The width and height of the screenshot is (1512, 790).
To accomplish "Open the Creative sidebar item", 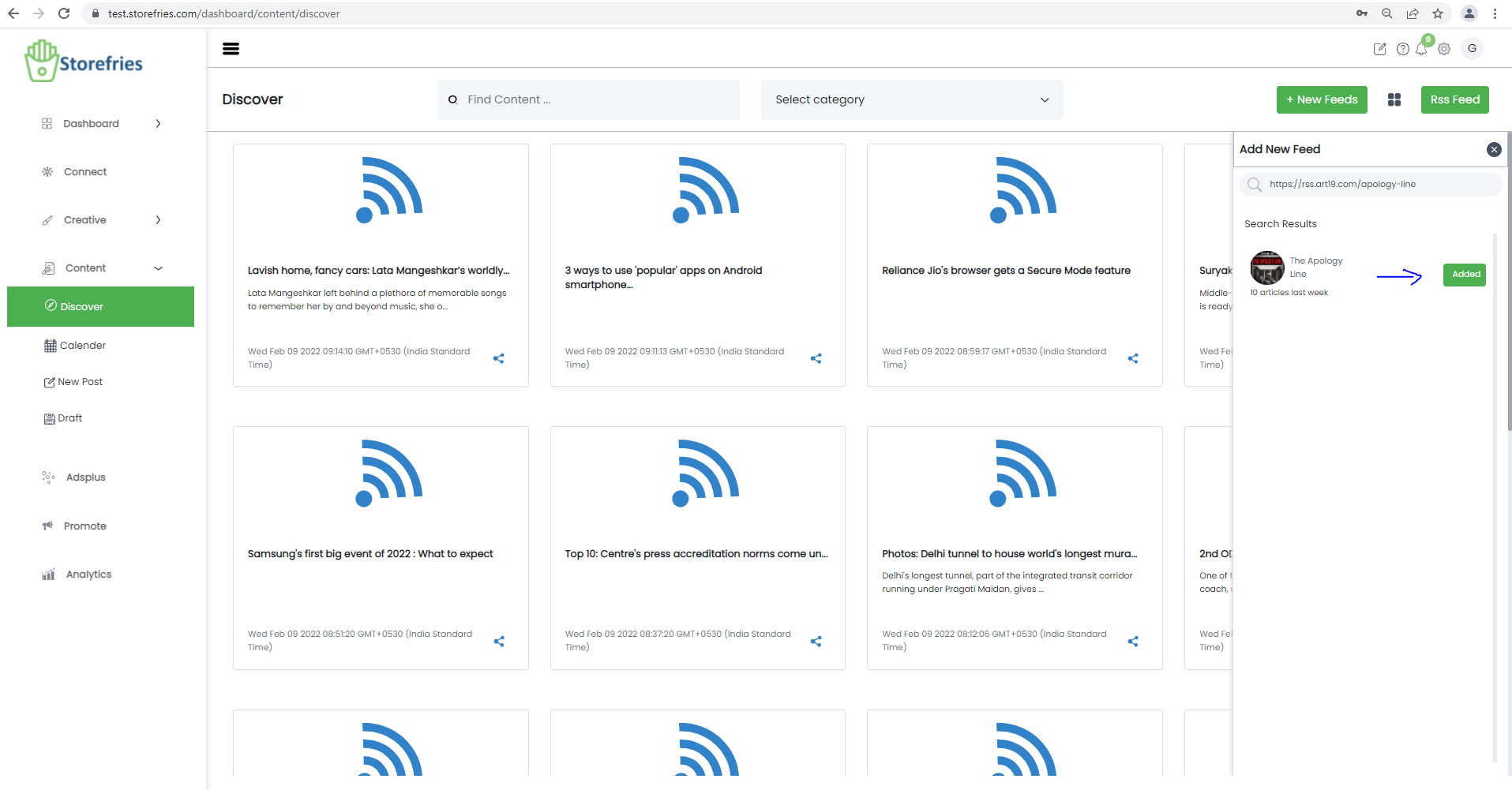I will click(x=84, y=220).
